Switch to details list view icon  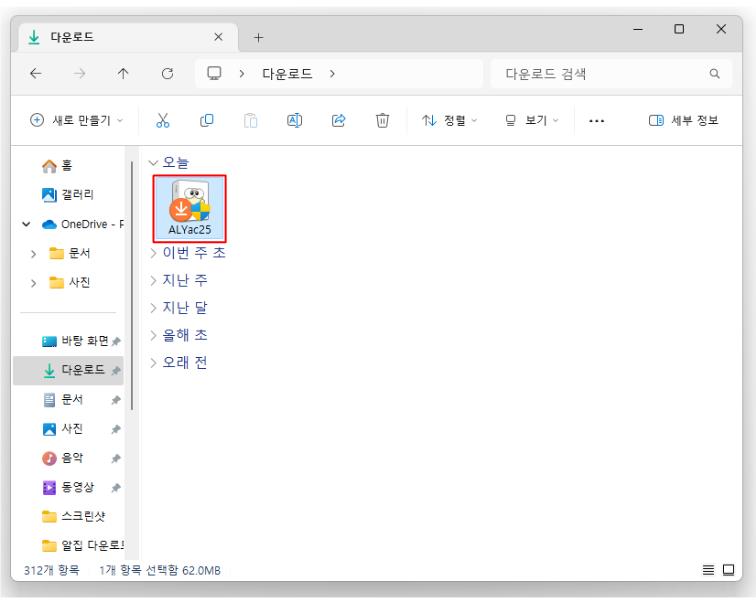click(x=708, y=570)
